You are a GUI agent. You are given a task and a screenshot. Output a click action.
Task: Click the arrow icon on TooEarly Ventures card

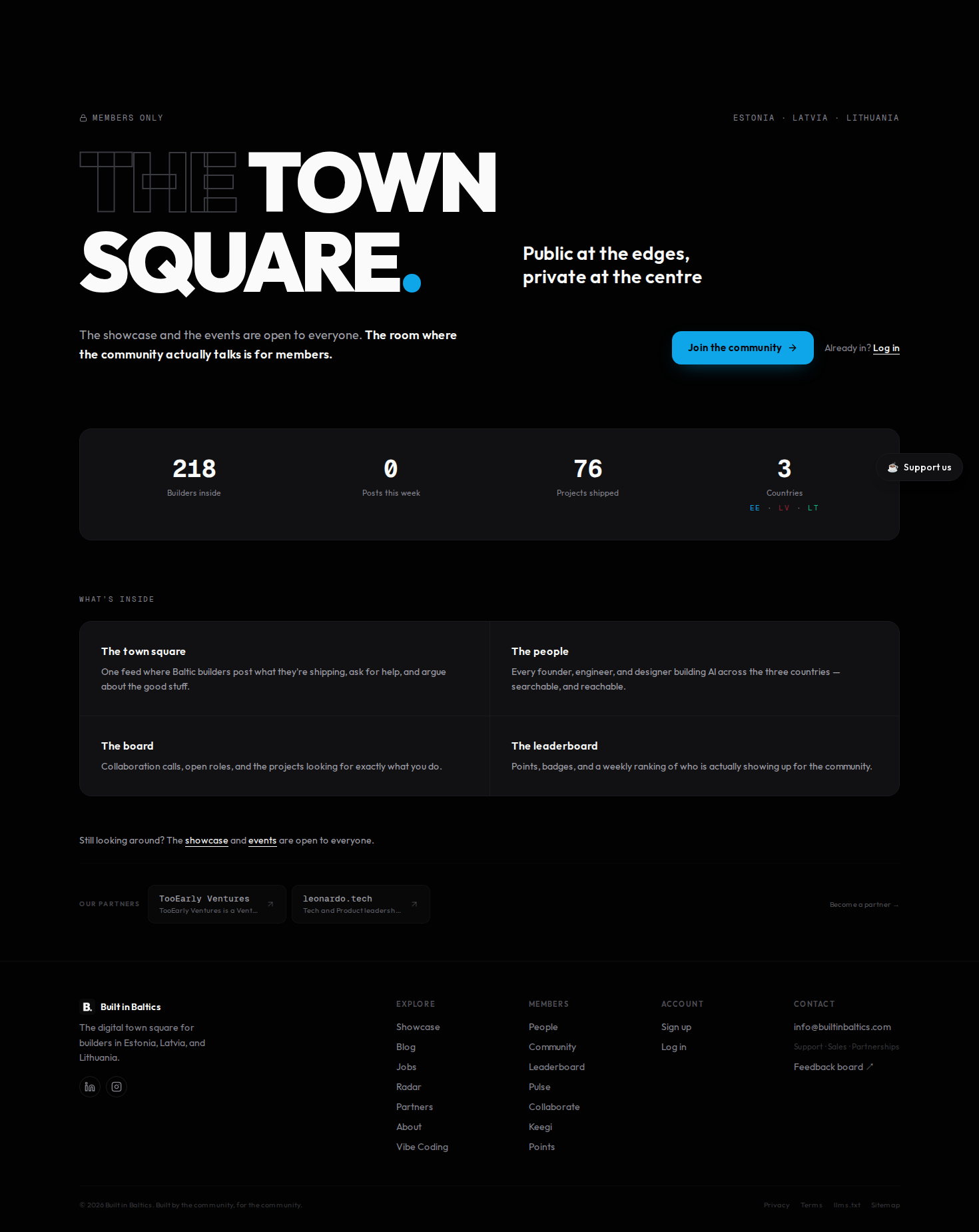[270, 904]
